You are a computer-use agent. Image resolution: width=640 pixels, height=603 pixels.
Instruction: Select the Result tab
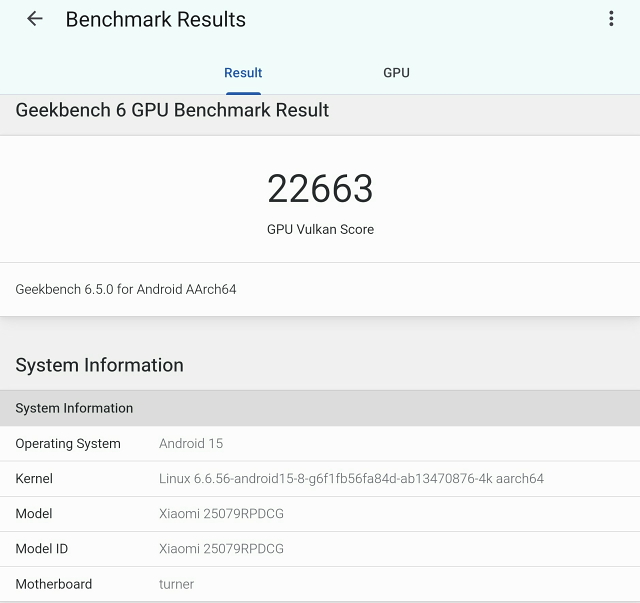click(243, 72)
